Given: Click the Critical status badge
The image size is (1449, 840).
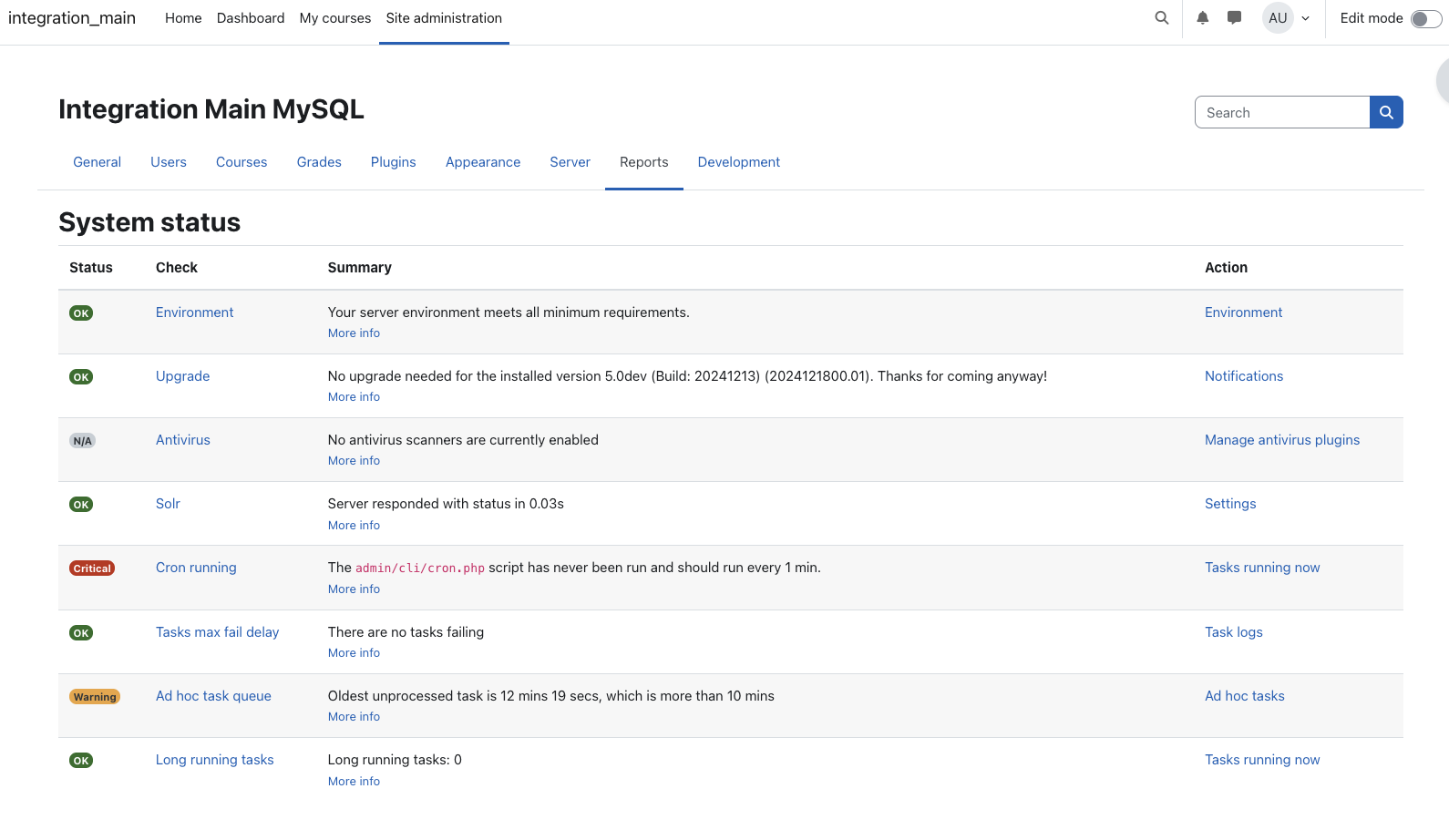Looking at the screenshot, I should 92,569.
